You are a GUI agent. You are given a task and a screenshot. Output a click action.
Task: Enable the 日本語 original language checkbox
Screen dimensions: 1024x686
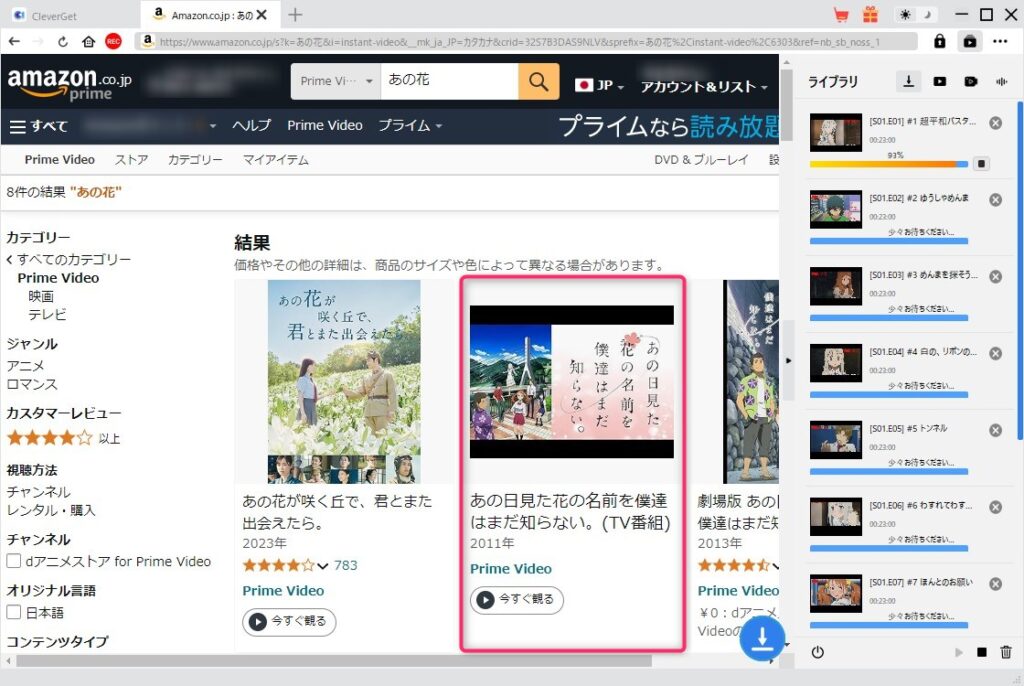point(14,612)
